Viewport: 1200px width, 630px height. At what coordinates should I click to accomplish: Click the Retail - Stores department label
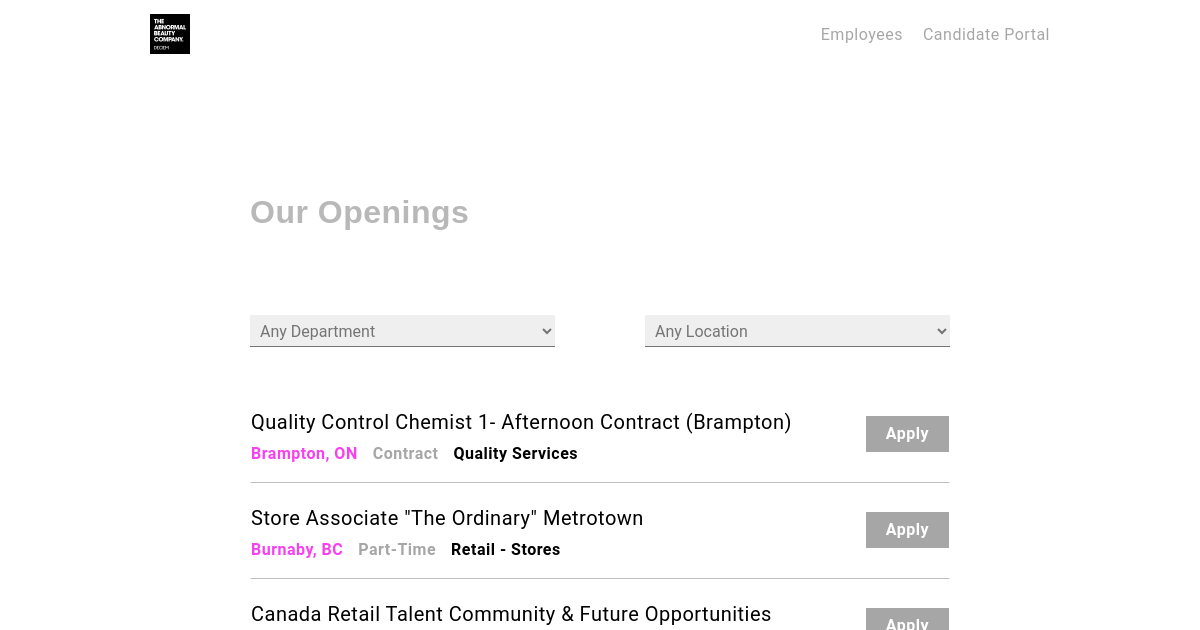505,549
